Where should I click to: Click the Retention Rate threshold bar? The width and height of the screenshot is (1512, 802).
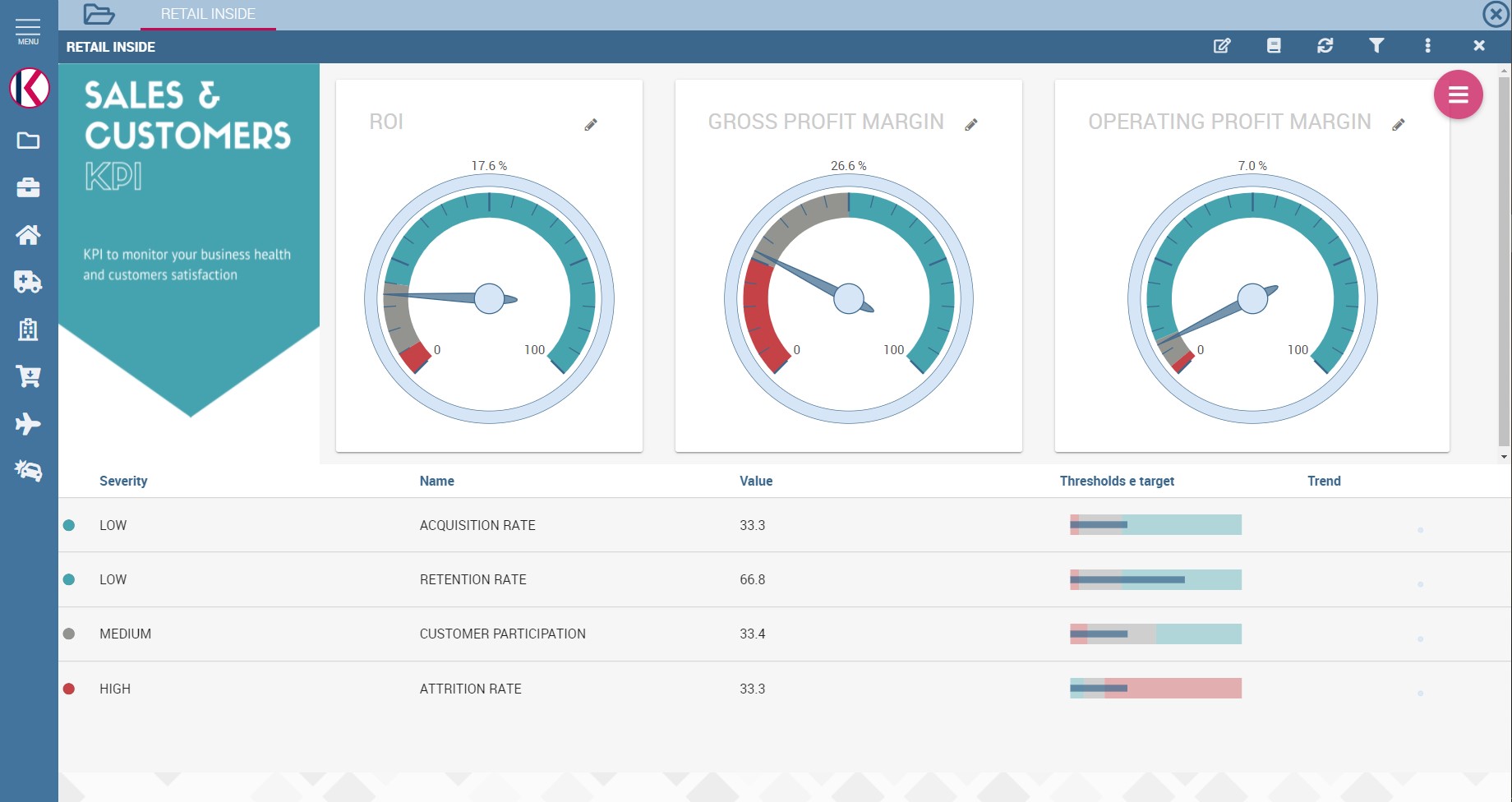(x=1155, y=579)
